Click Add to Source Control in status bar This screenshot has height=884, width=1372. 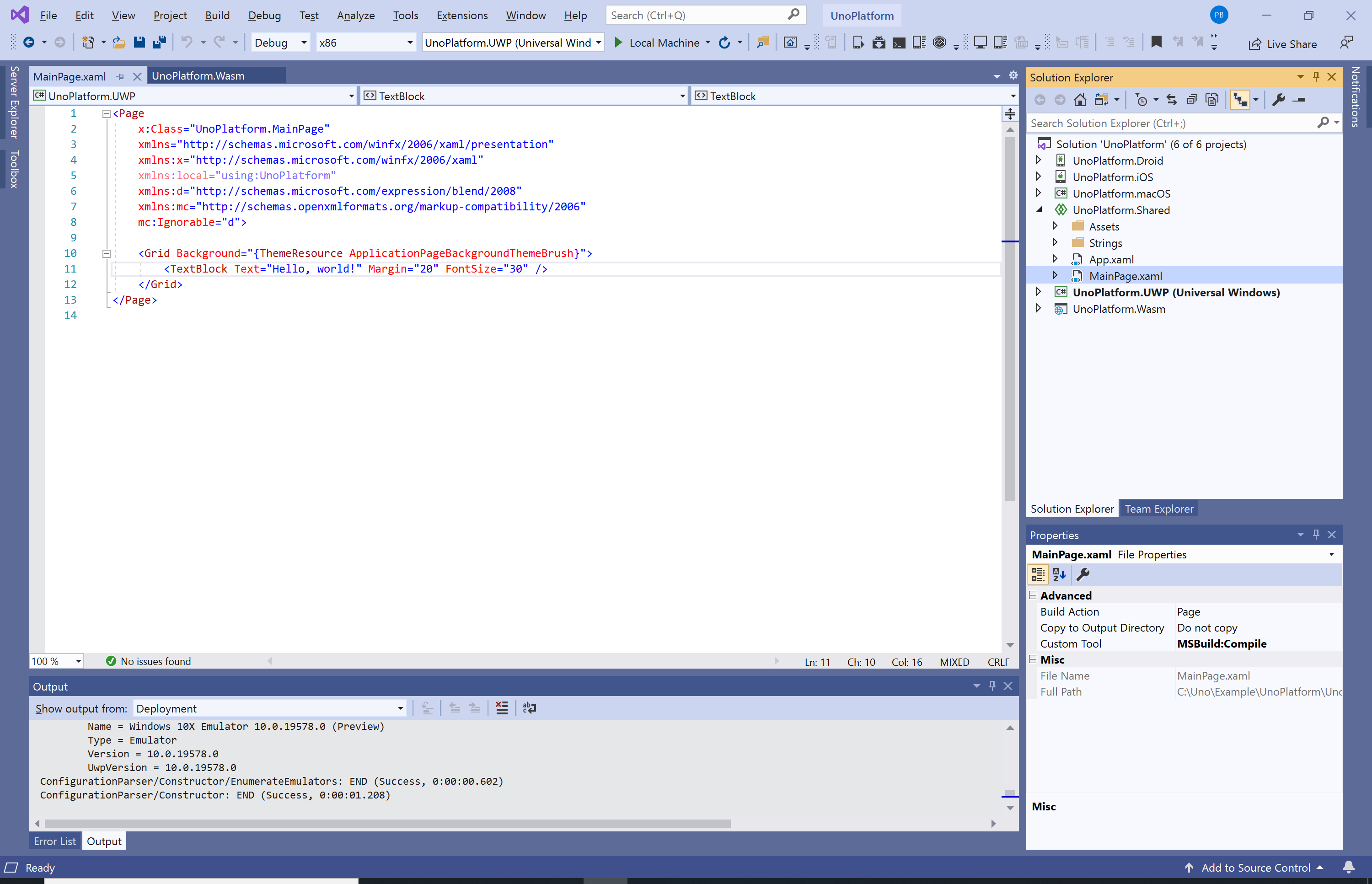tap(1255, 868)
